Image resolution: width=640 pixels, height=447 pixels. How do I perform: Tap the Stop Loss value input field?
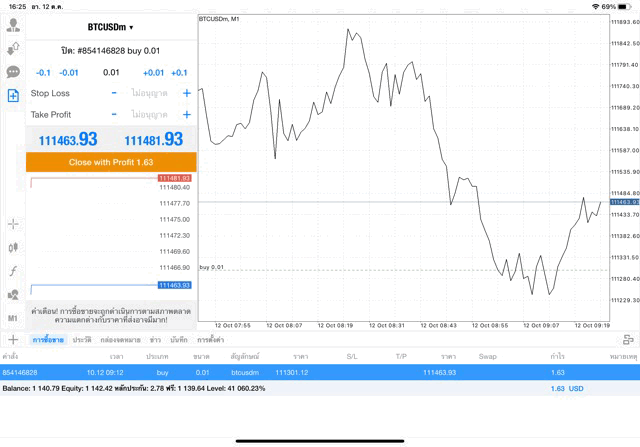[149, 93]
